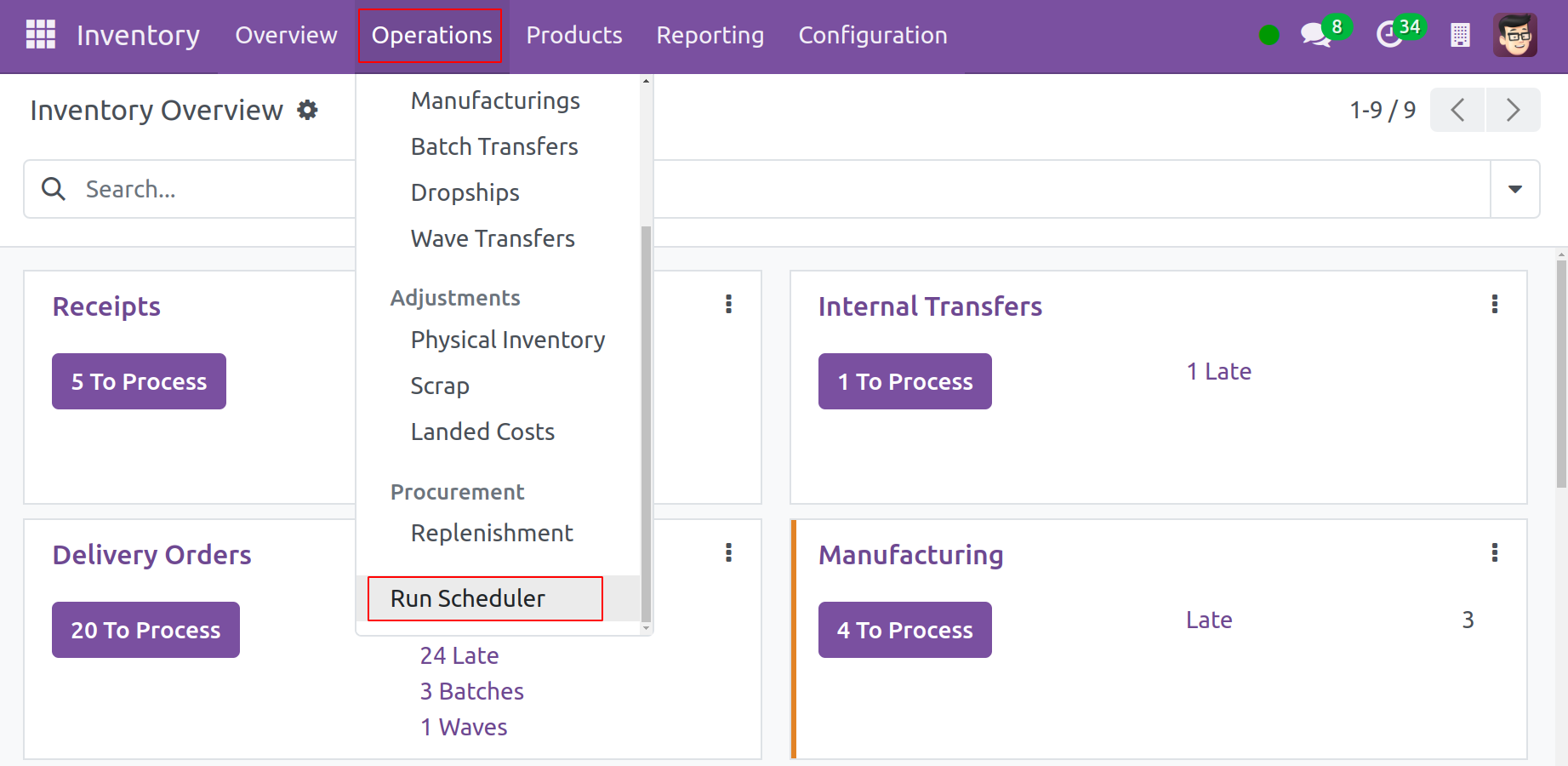Expand the search options dropdown arrow
1568x766 pixels.
(1515, 189)
